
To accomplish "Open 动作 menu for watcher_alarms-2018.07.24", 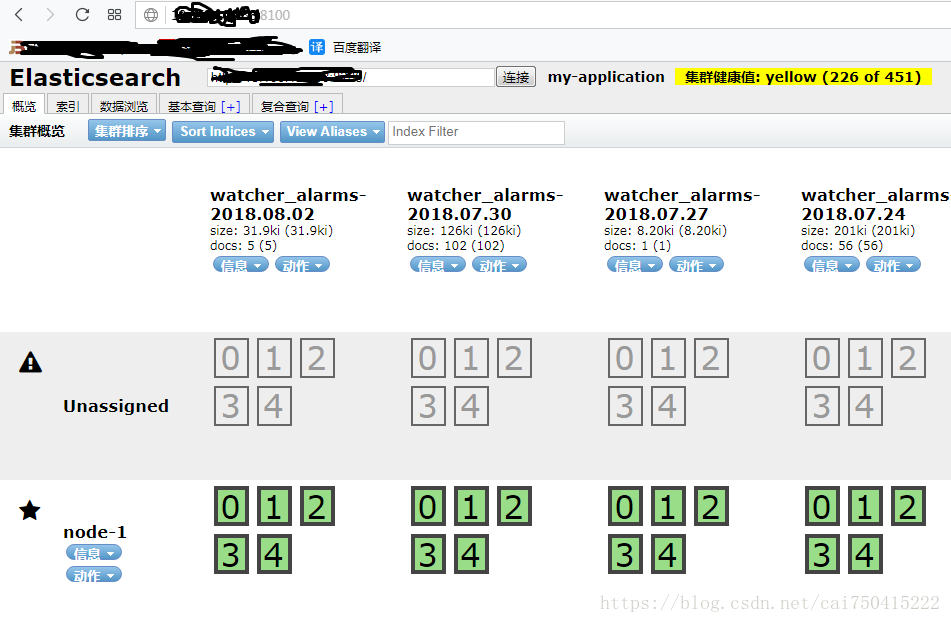I will pos(893,265).
